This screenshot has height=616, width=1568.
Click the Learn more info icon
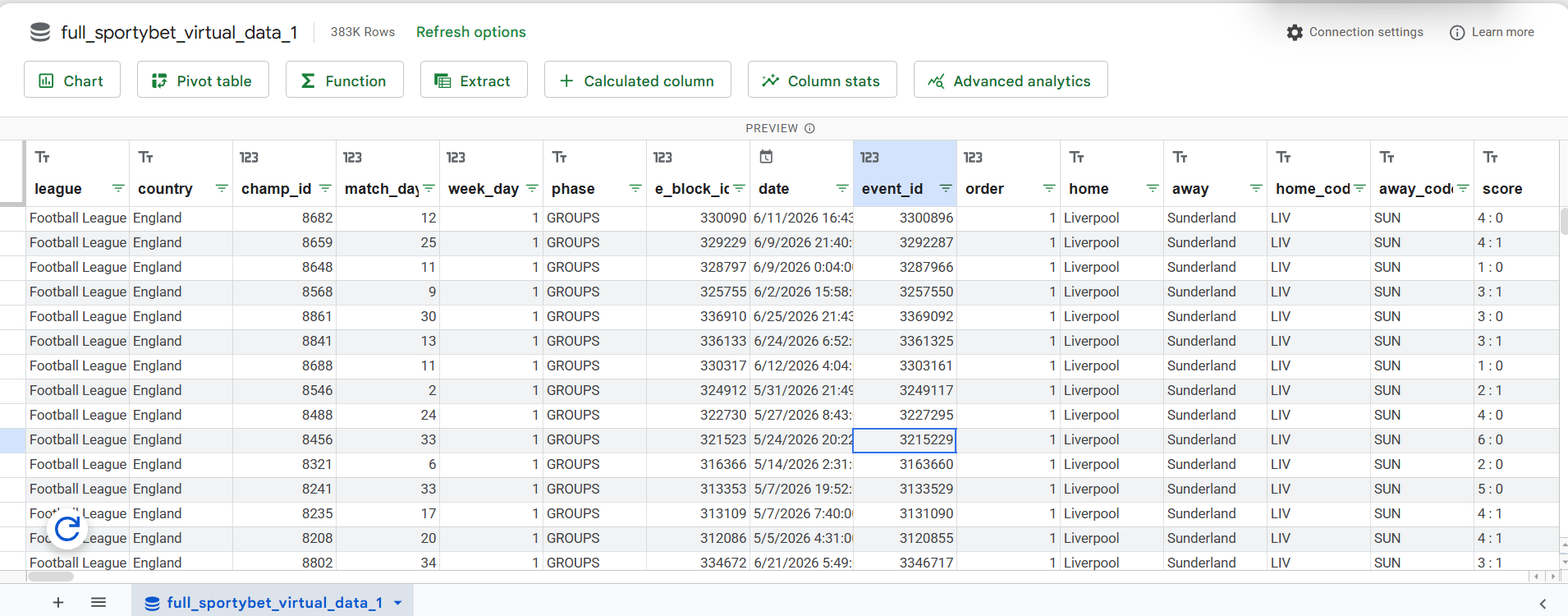point(1457,33)
